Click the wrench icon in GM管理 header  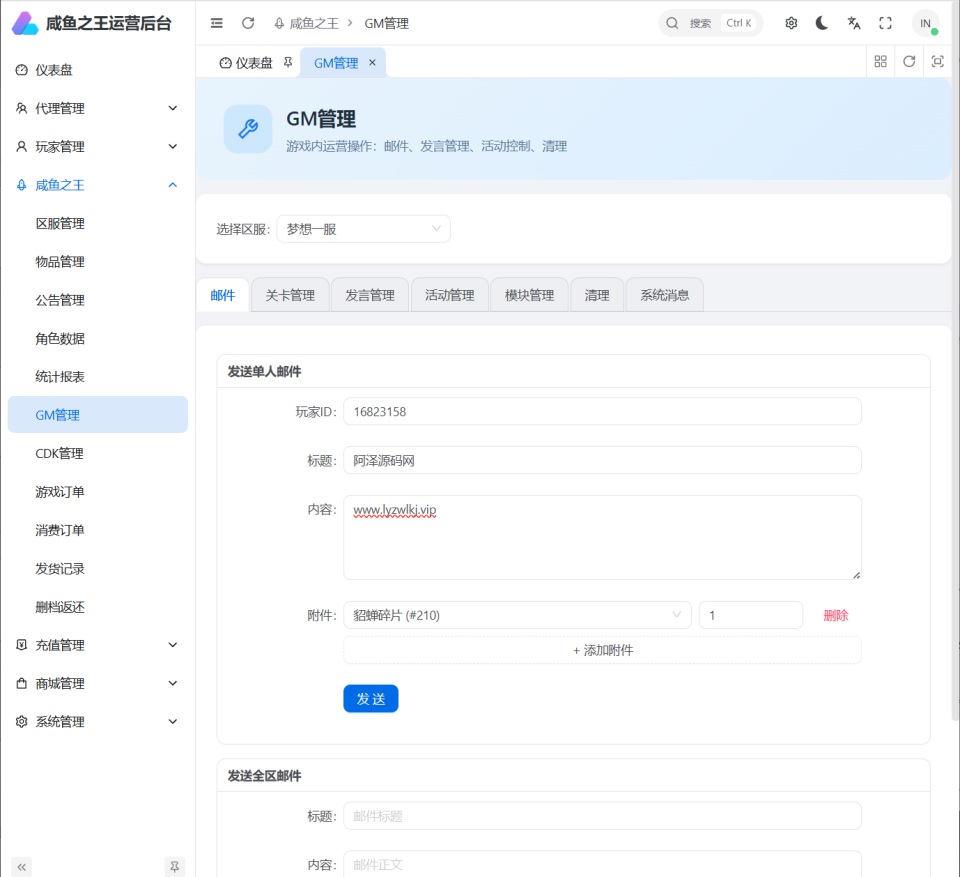[248, 129]
